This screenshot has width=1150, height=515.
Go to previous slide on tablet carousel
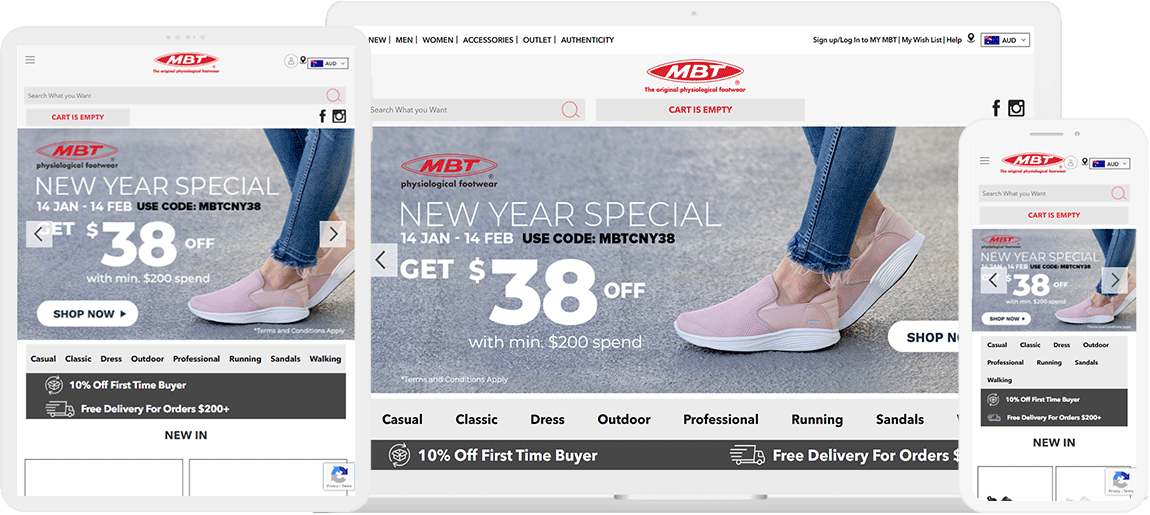tap(40, 234)
